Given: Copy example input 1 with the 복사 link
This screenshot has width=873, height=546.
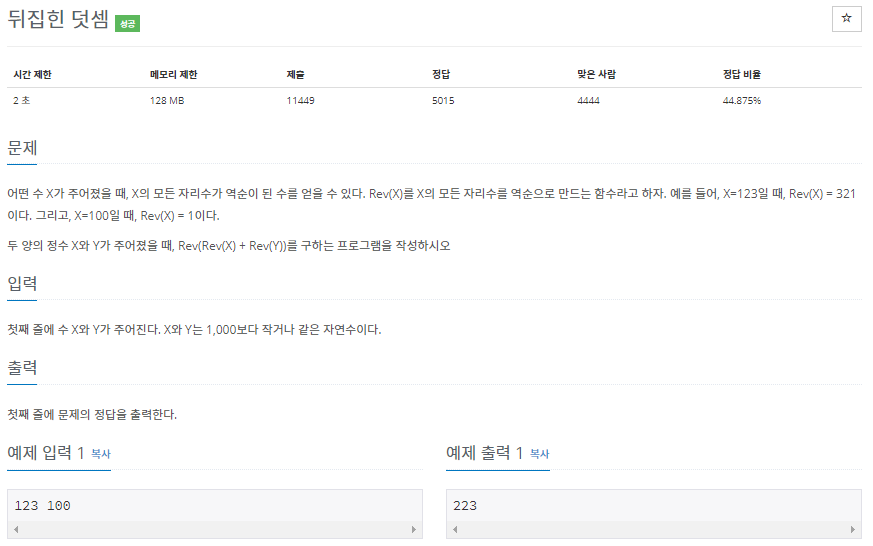Looking at the screenshot, I should 101,454.
